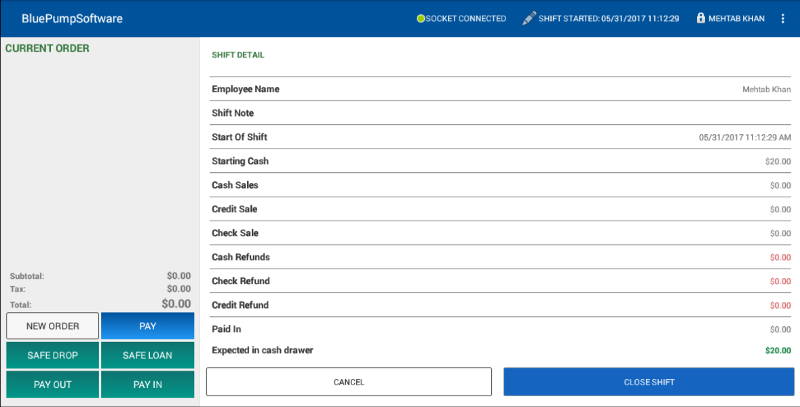Viewport: 800px width, 407px height.
Task: Click the Start Of Shift label
Action: (239, 137)
